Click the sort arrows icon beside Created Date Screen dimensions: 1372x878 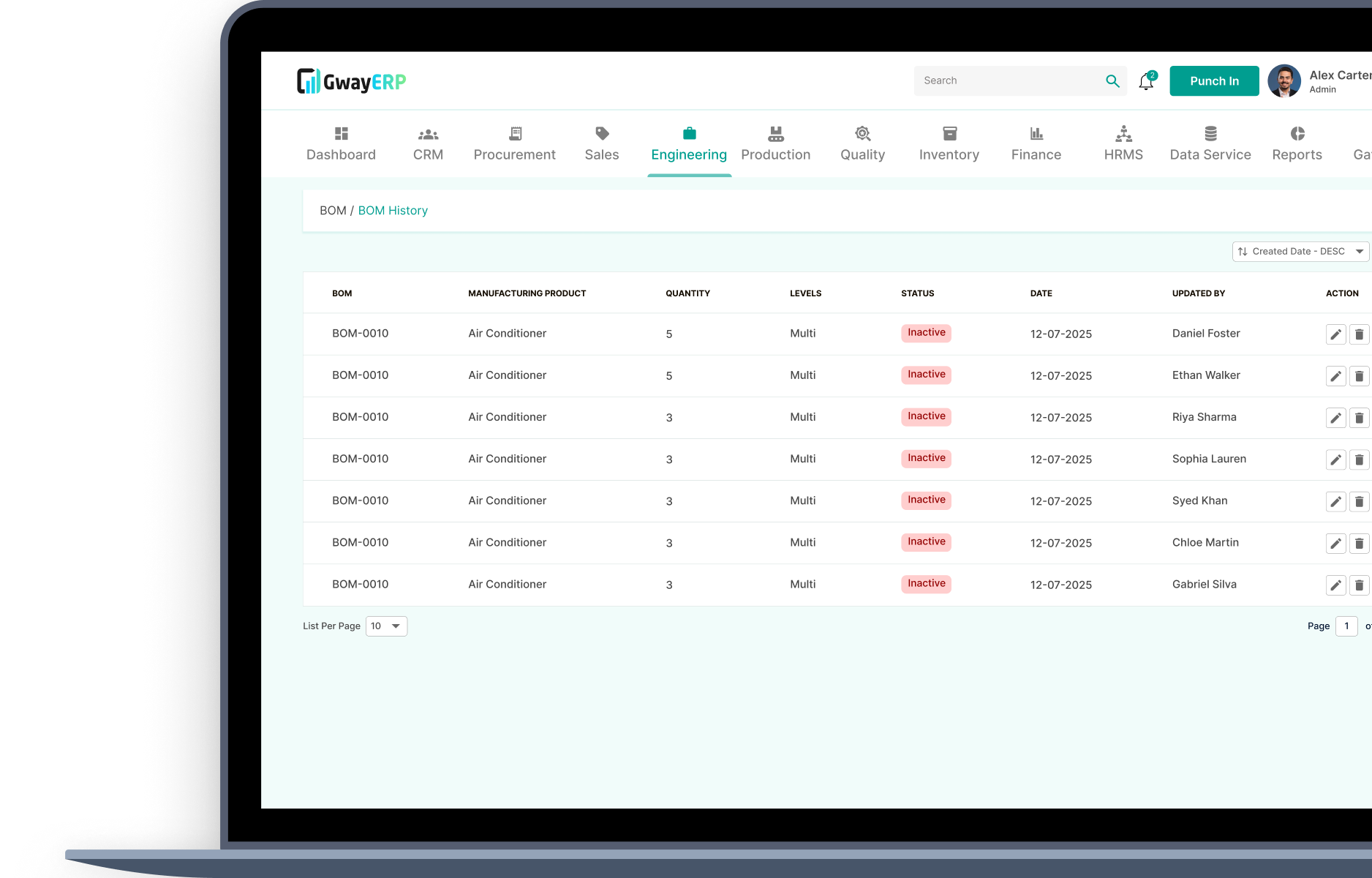tap(1243, 251)
